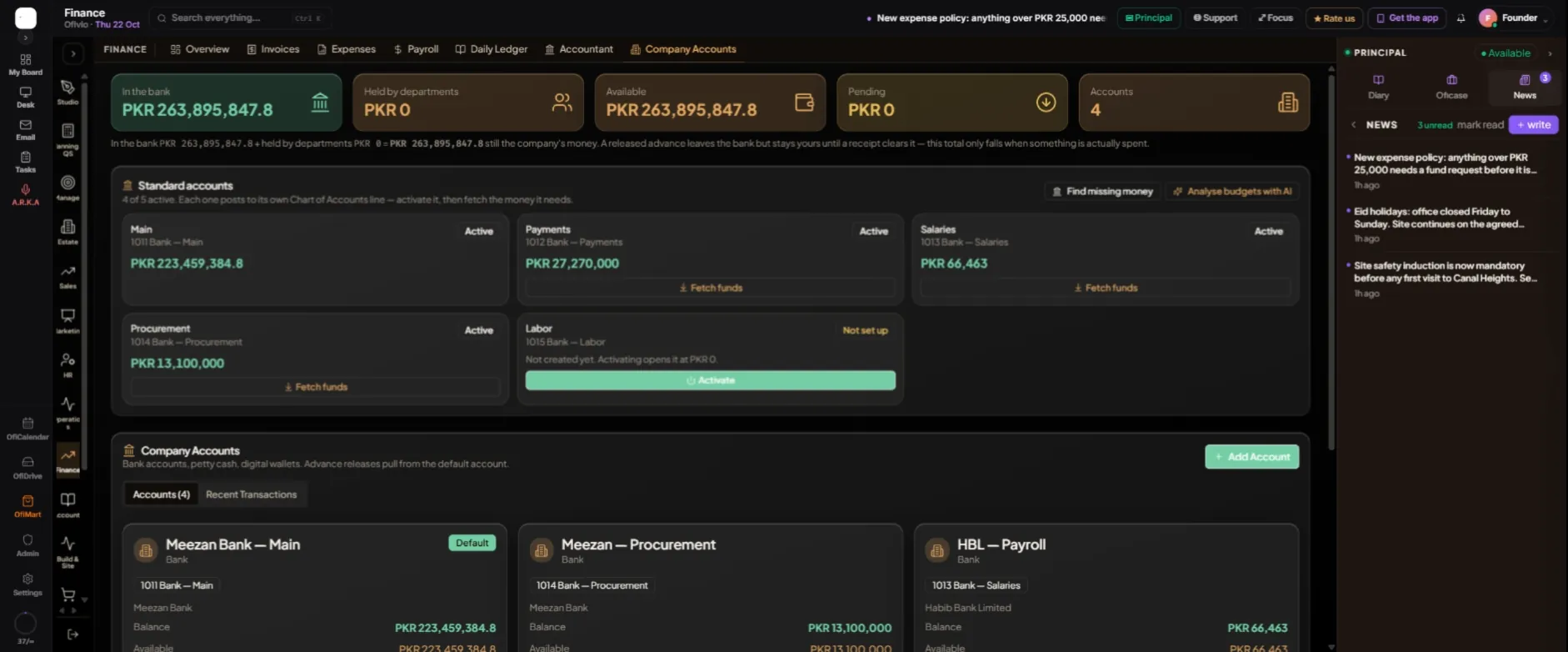The image size is (1568, 652).
Task: Click the notification bell icon
Action: 1461,18
